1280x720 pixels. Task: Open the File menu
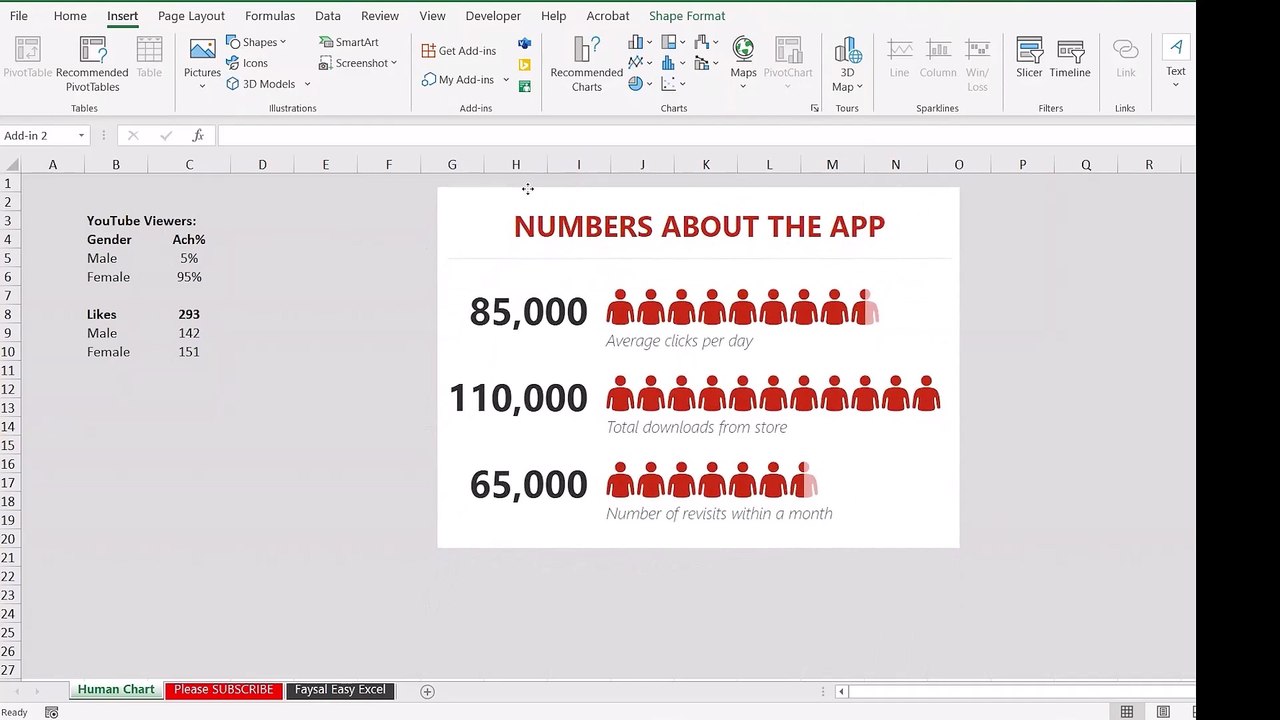coord(19,16)
